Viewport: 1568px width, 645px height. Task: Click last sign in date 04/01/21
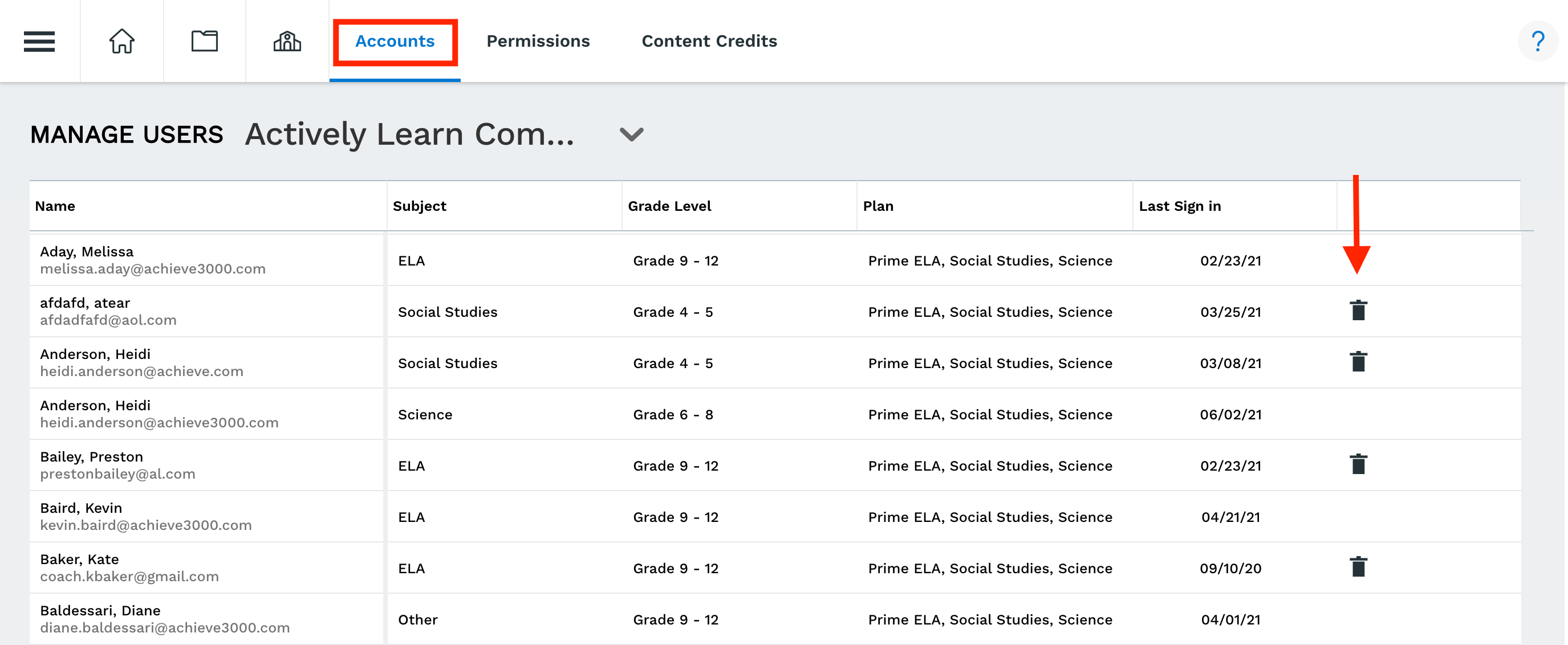(1231, 619)
